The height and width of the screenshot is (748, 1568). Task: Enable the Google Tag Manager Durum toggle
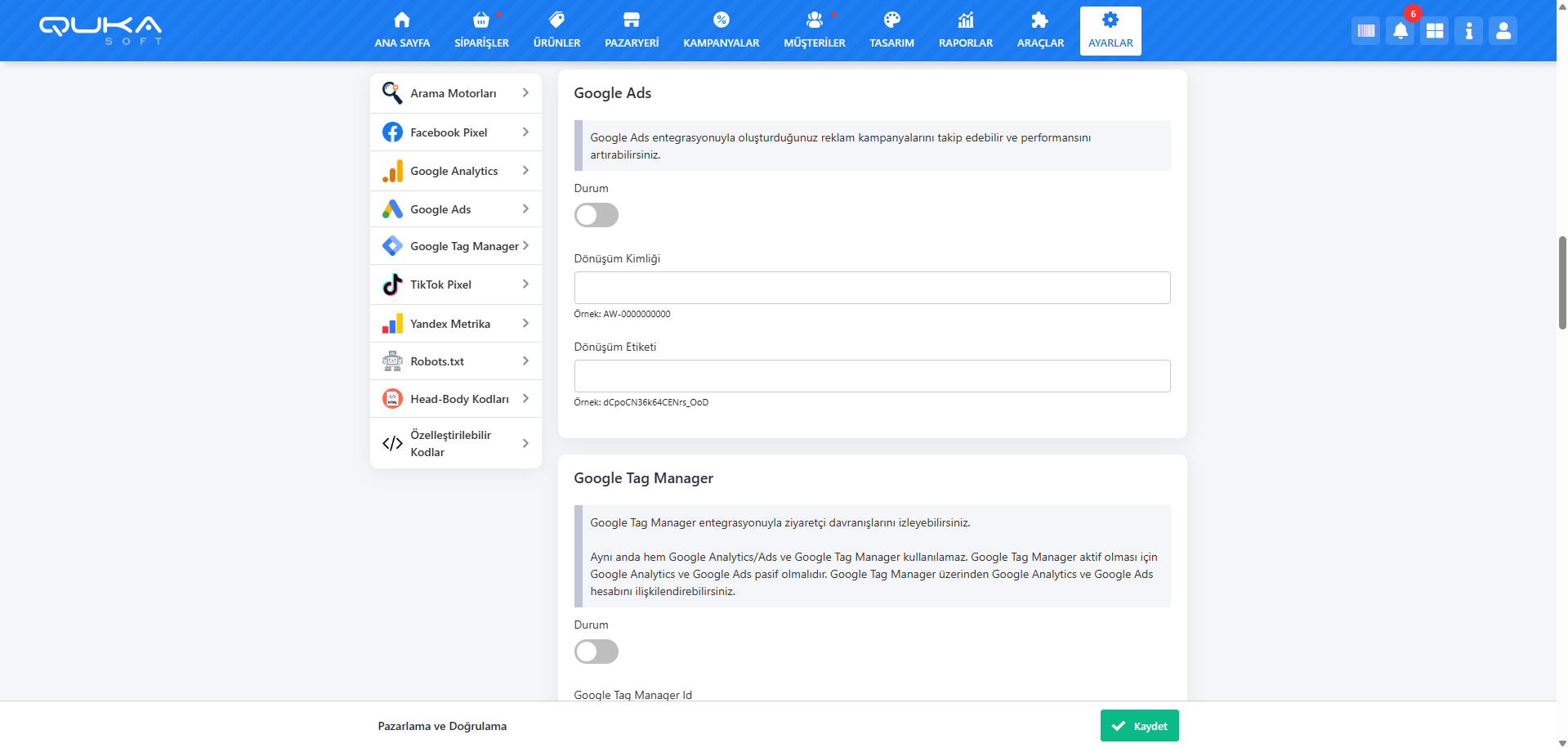pos(596,652)
